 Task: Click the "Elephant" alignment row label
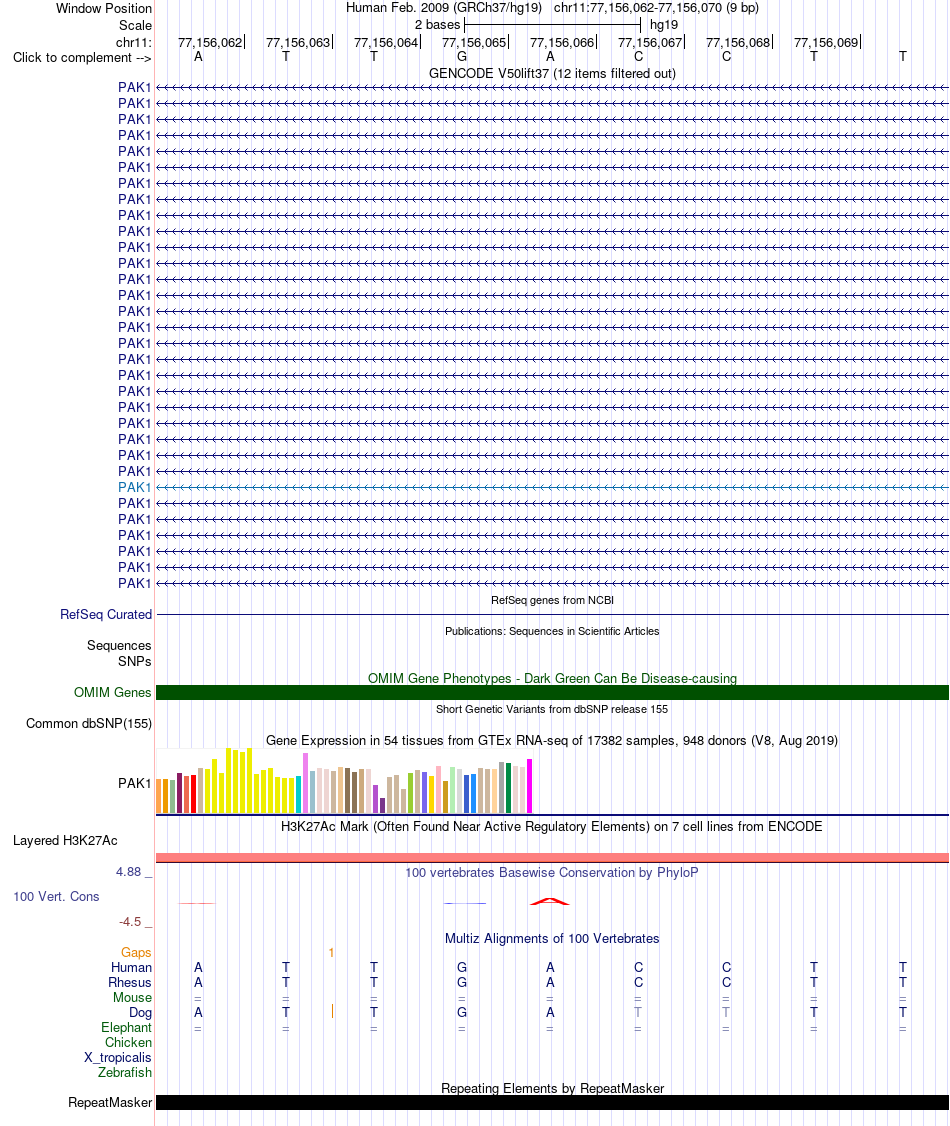pyautogui.click(x=126, y=1028)
